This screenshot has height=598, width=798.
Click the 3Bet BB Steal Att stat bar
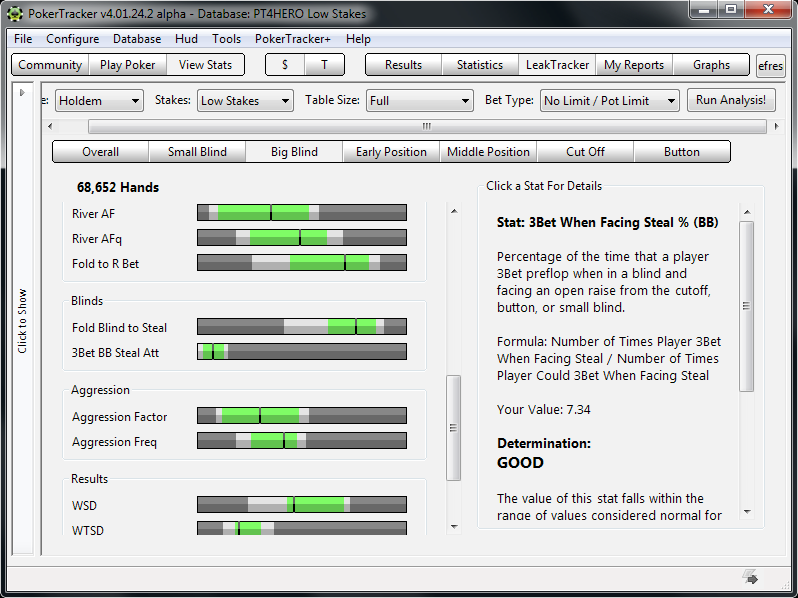301,352
